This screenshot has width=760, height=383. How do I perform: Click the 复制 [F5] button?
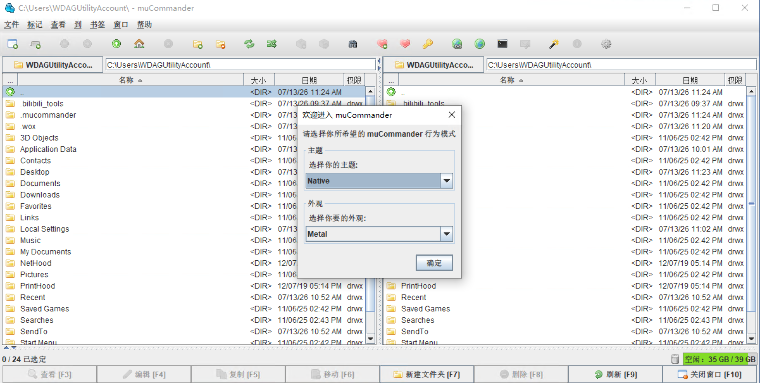[x=238, y=374]
